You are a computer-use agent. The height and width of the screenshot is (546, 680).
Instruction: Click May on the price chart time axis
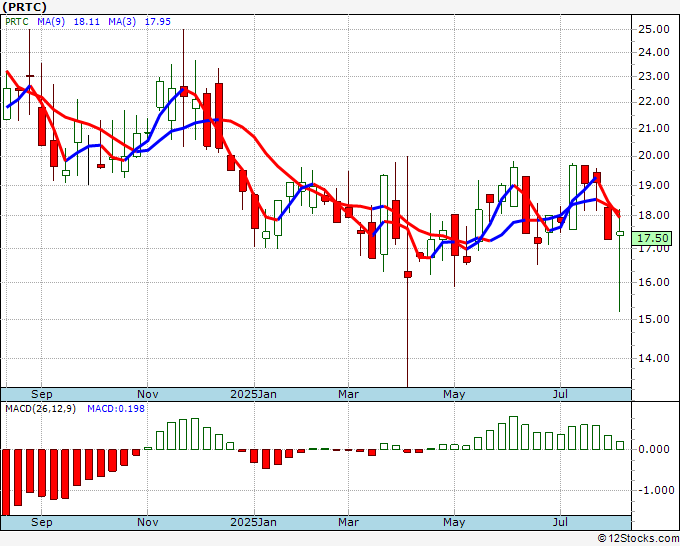[454, 395]
